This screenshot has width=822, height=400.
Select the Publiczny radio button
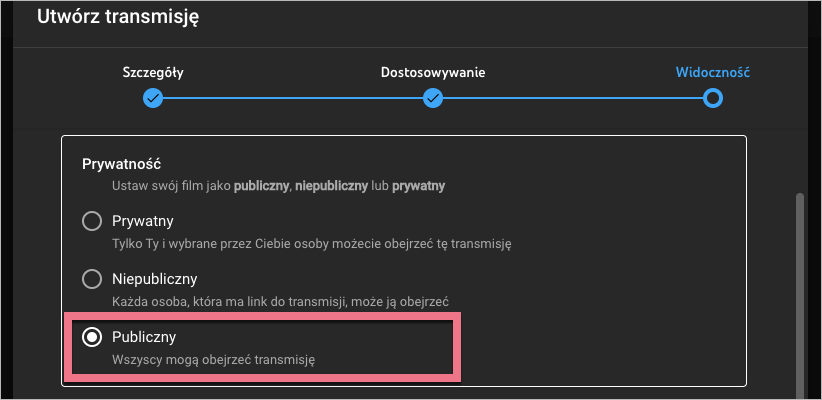92,337
